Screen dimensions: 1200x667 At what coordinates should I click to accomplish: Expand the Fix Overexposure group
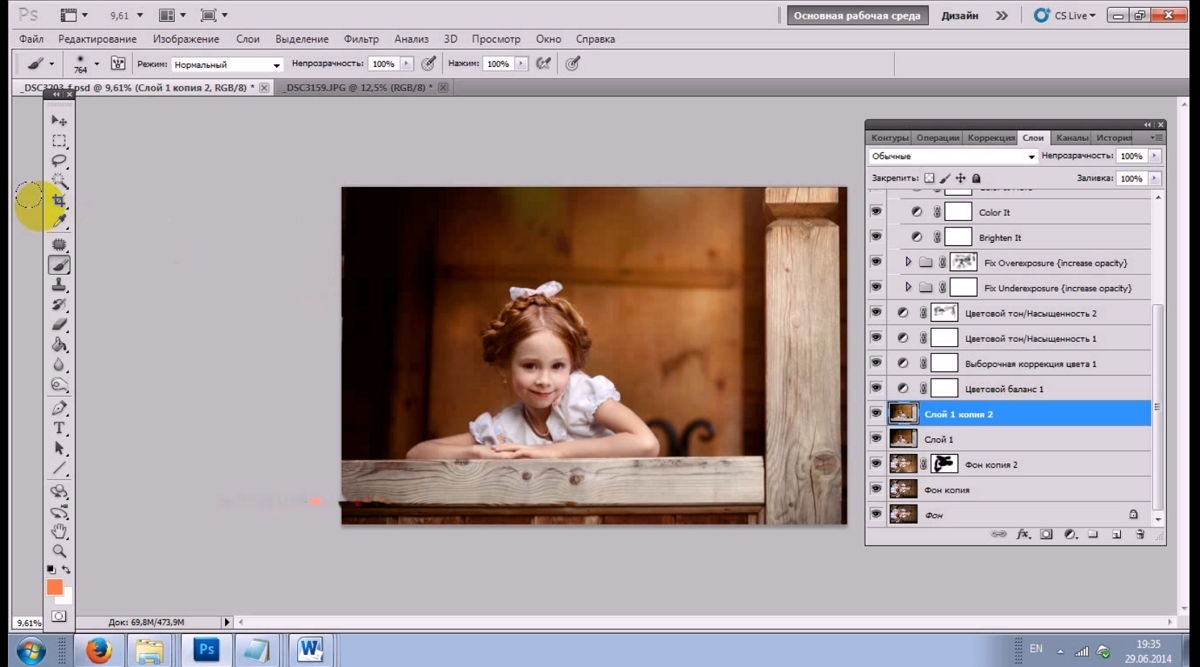(908, 262)
